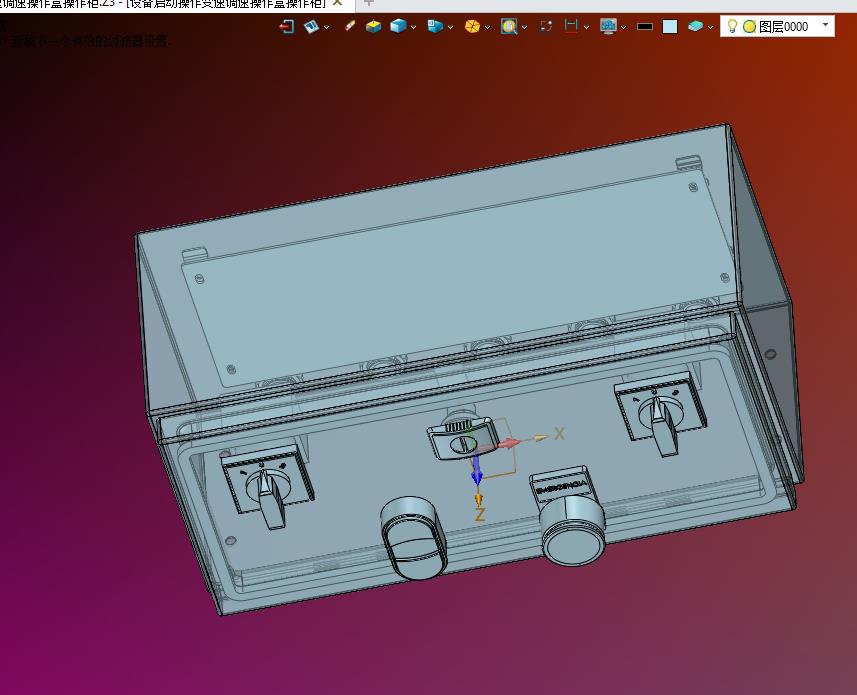Click the blue view orientation box icon

pyautogui.click(x=435, y=26)
